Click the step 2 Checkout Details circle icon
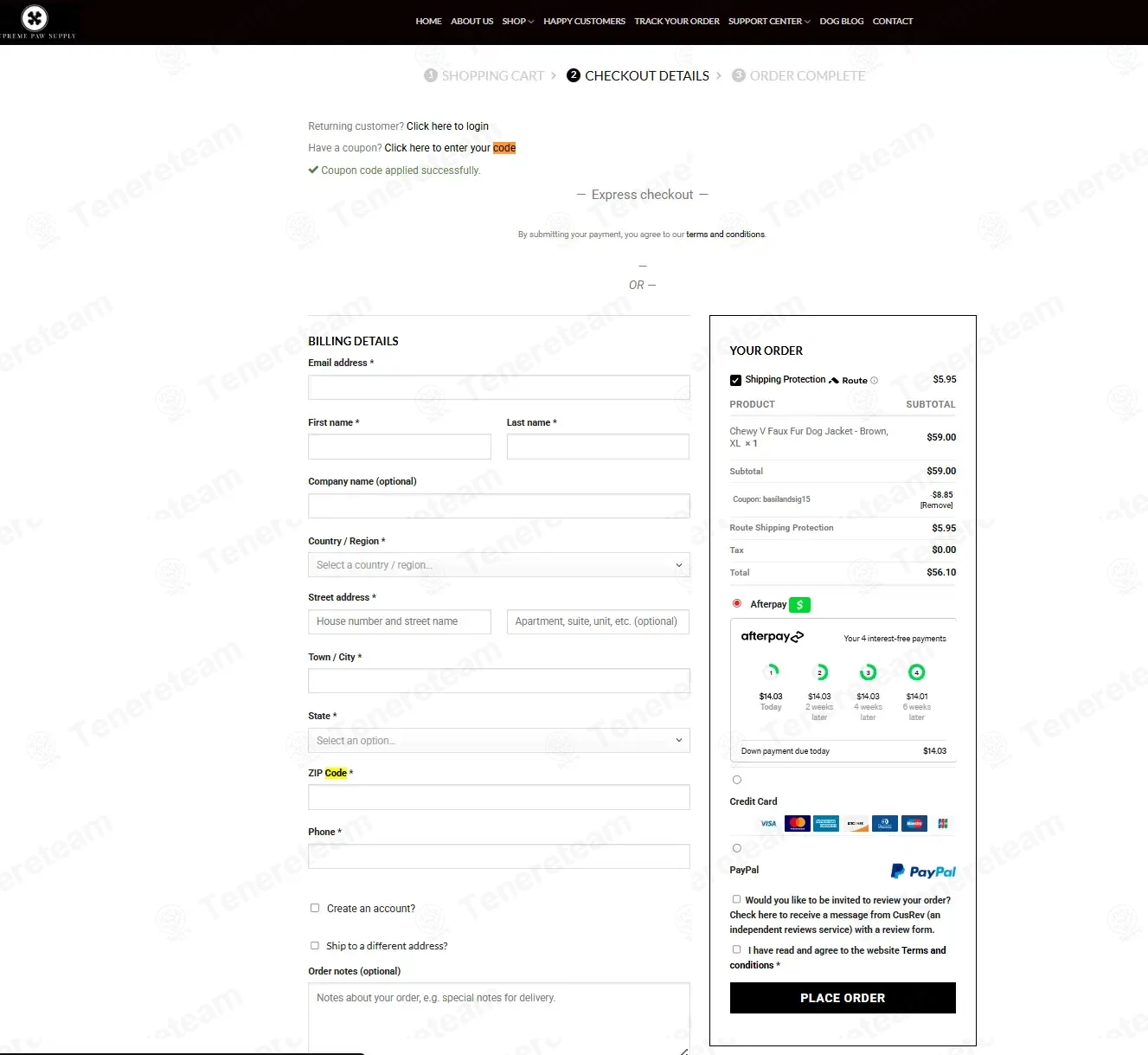The width and height of the screenshot is (1148, 1055). (x=574, y=75)
